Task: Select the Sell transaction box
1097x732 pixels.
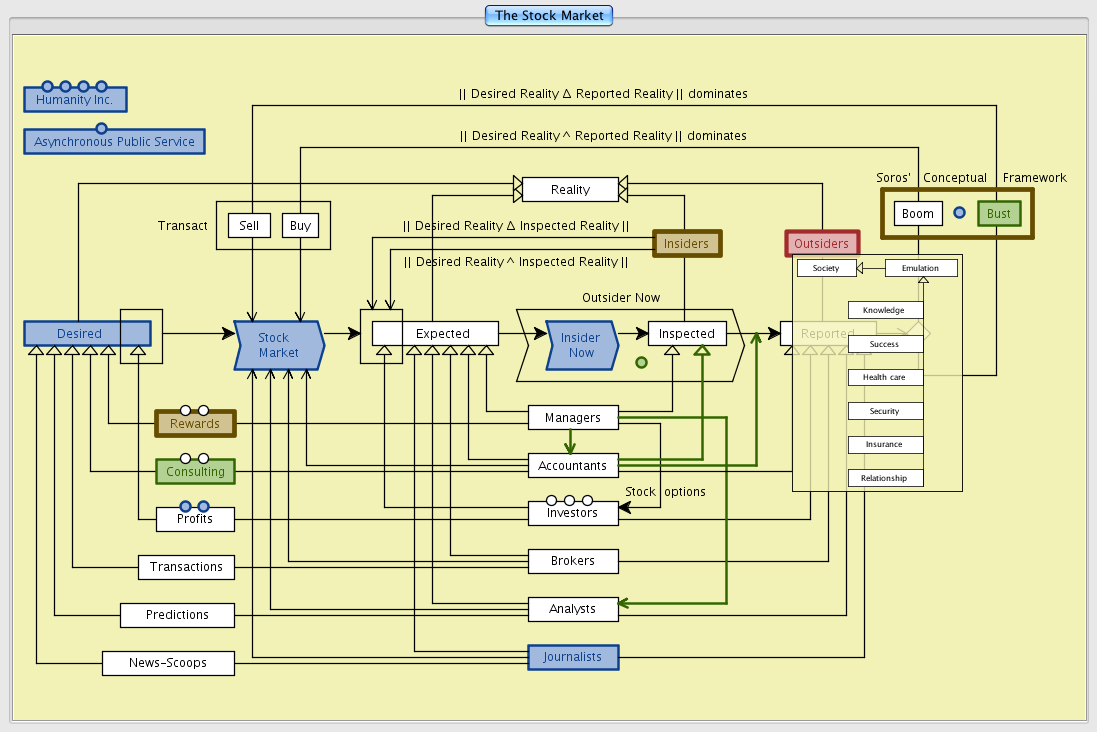Action: pyautogui.click(x=249, y=226)
